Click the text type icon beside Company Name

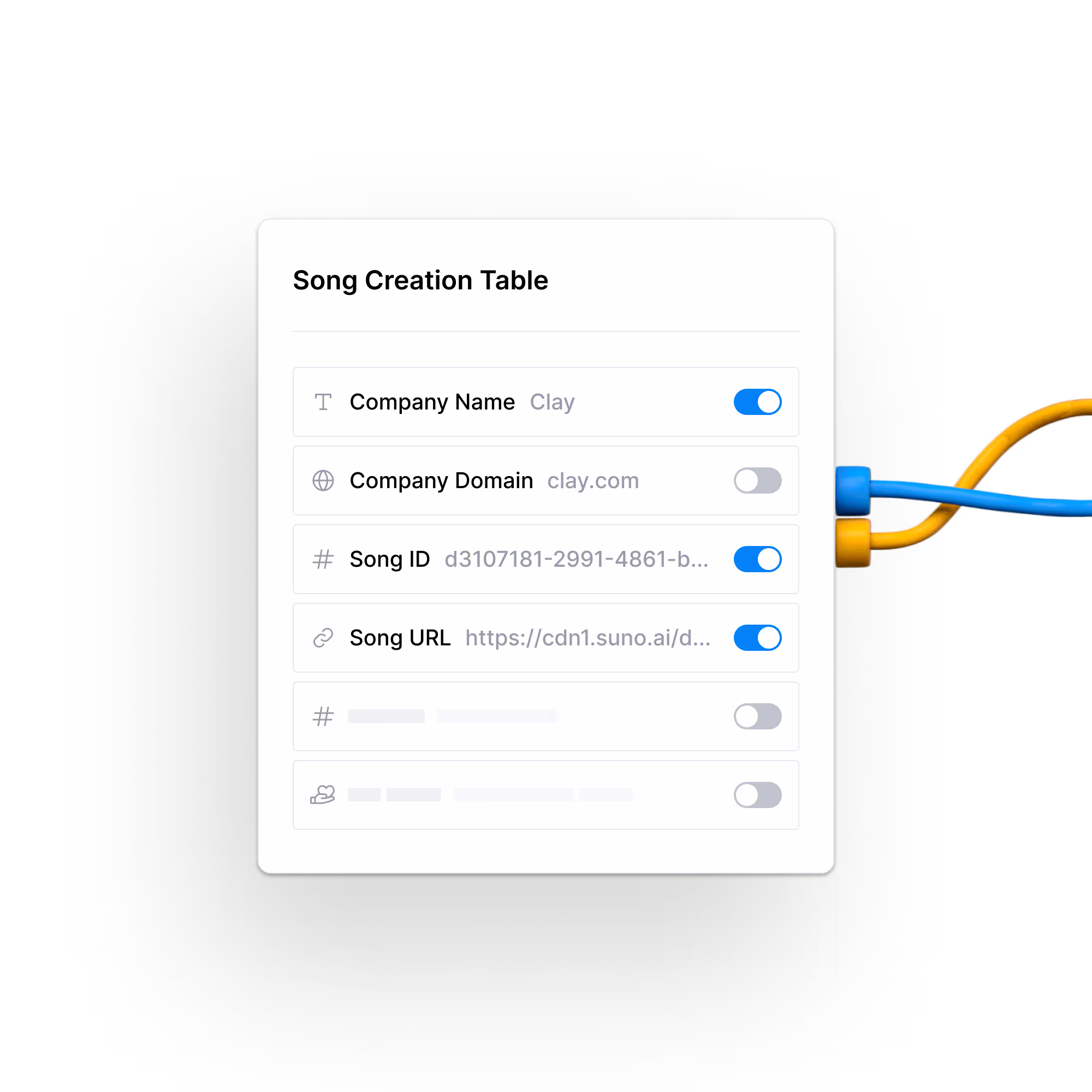click(323, 402)
